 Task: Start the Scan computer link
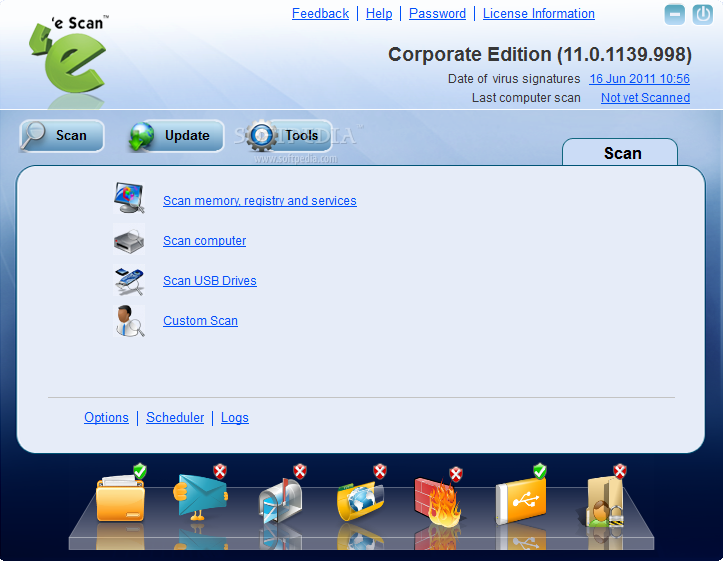click(x=204, y=241)
